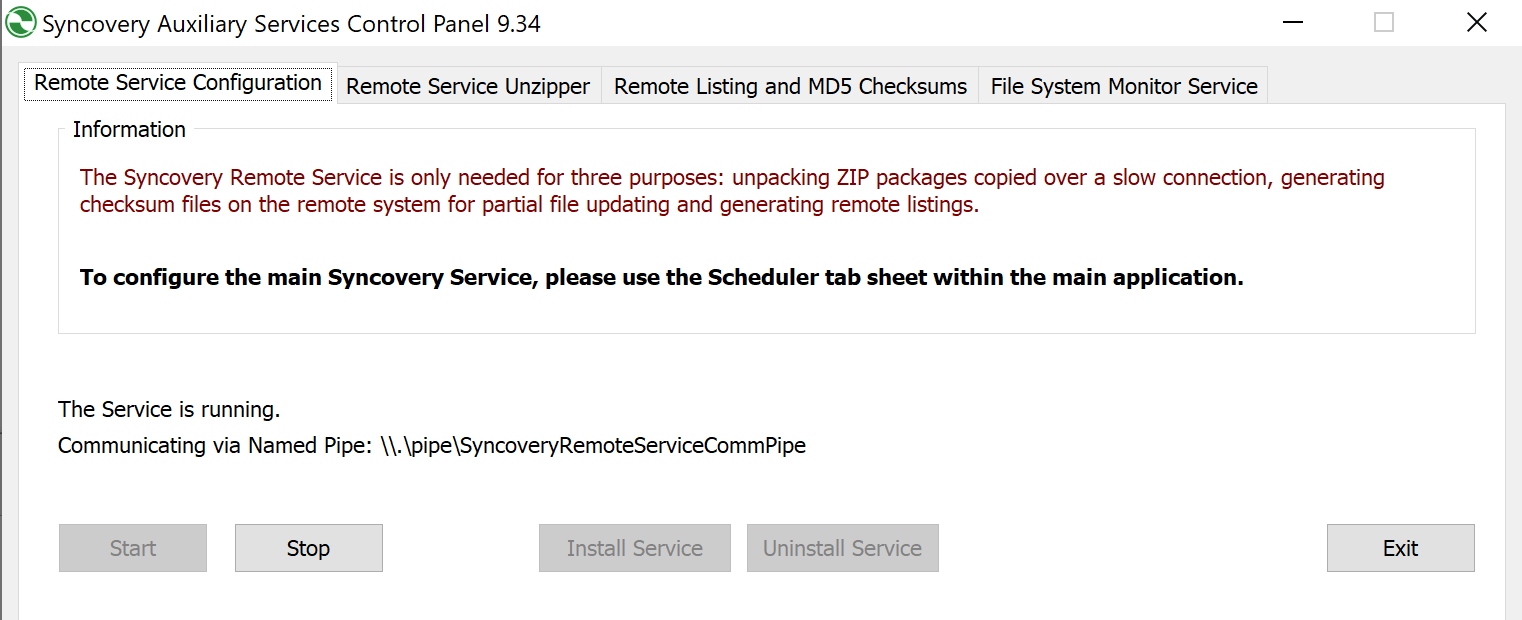
Task: Exit the Auxiliary Services Control Panel
Action: [1400, 548]
